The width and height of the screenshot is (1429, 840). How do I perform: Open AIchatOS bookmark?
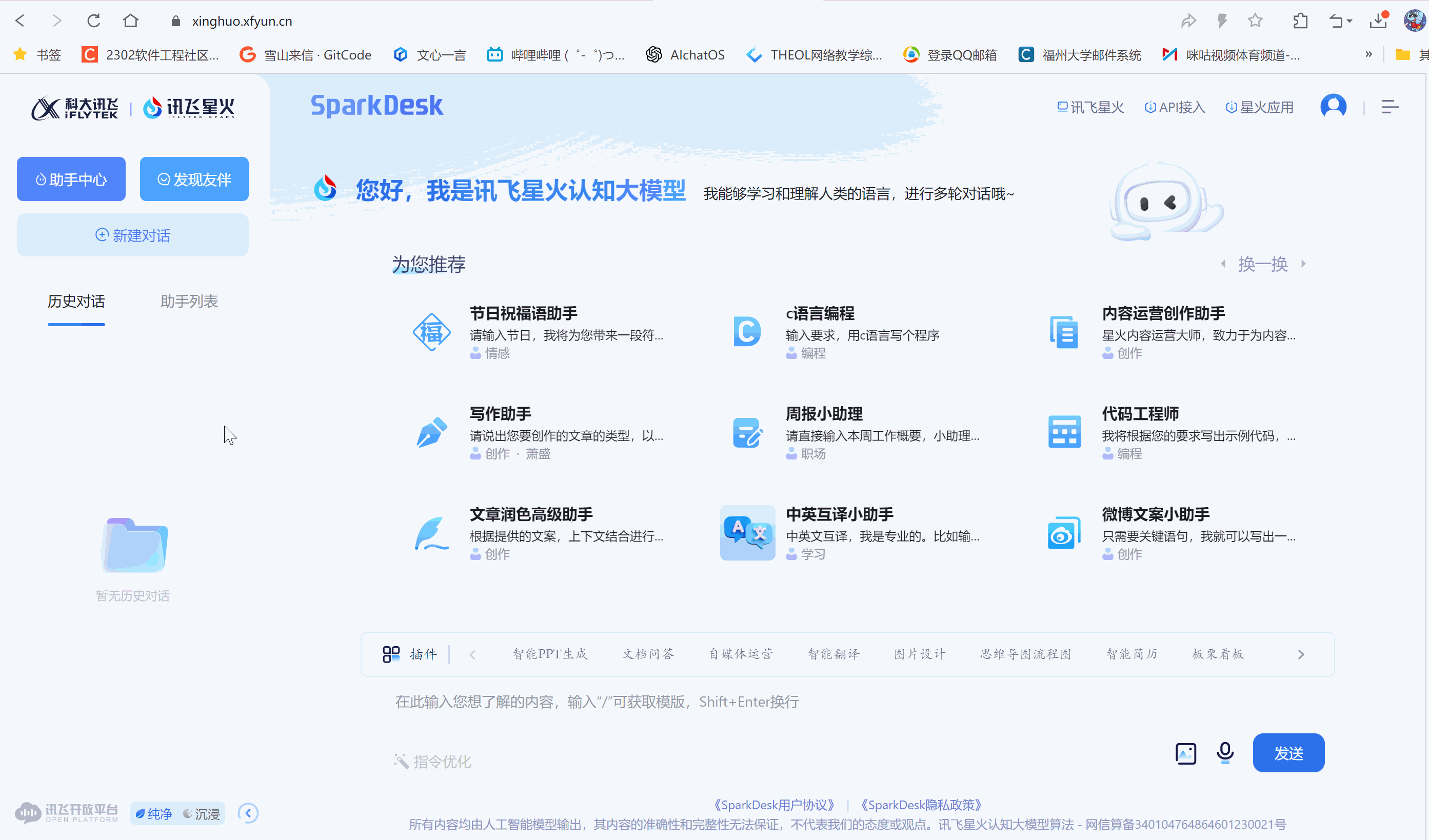click(x=685, y=55)
